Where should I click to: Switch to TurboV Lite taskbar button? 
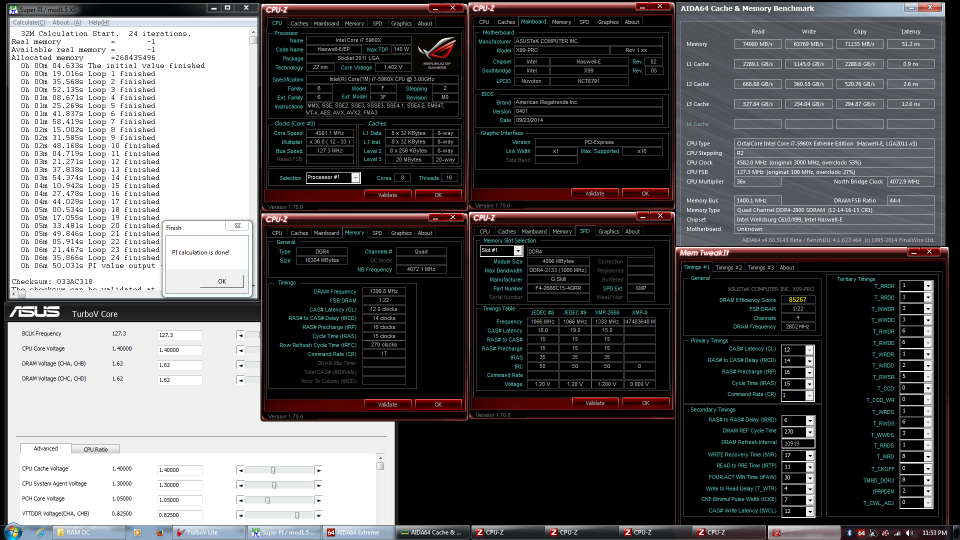click(x=208, y=533)
